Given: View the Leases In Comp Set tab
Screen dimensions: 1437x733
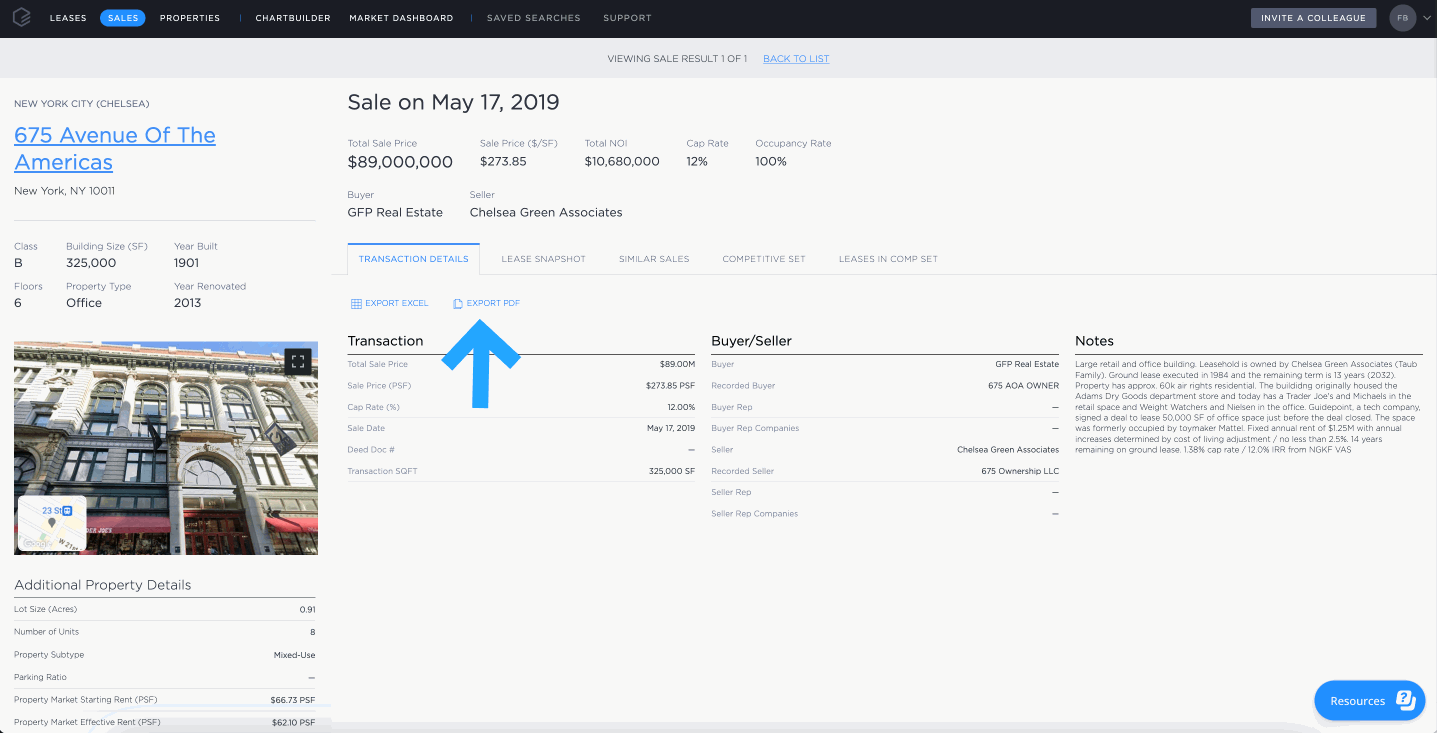Looking at the screenshot, I should pos(888,259).
